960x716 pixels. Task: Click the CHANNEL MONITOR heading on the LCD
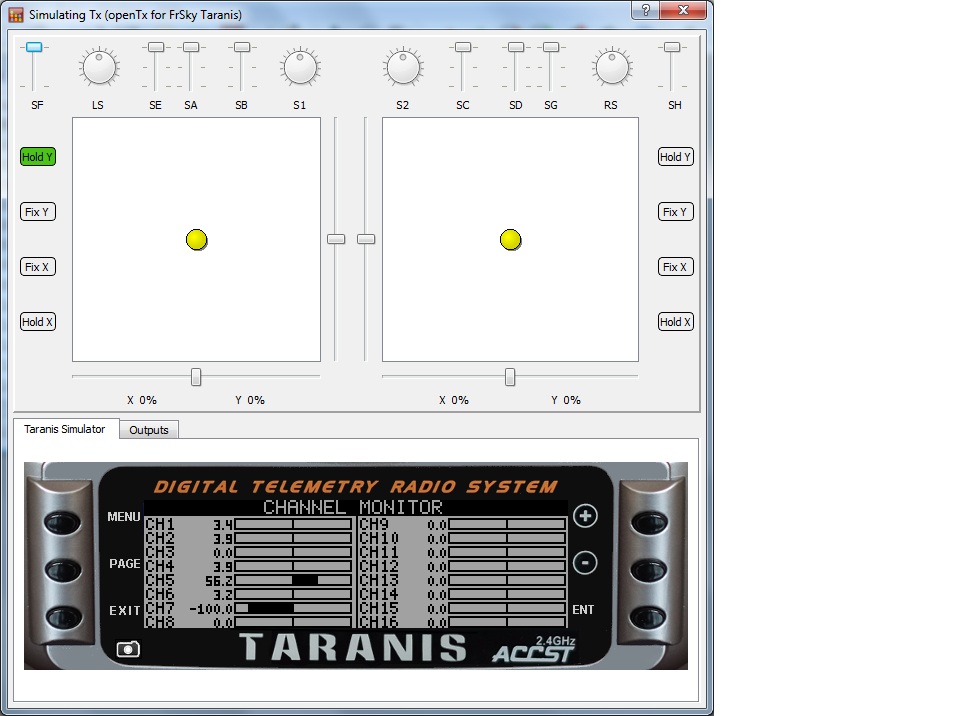[353, 507]
